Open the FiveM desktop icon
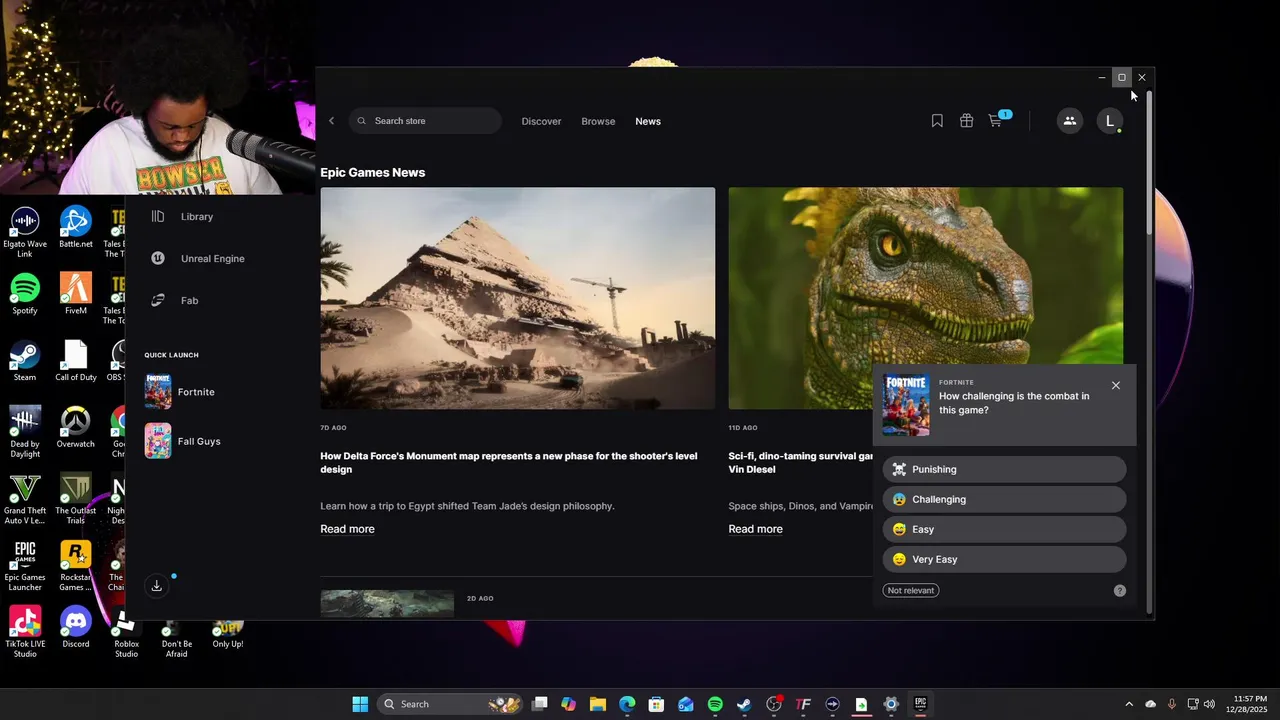This screenshot has height=720, width=1280. [75, 295]
